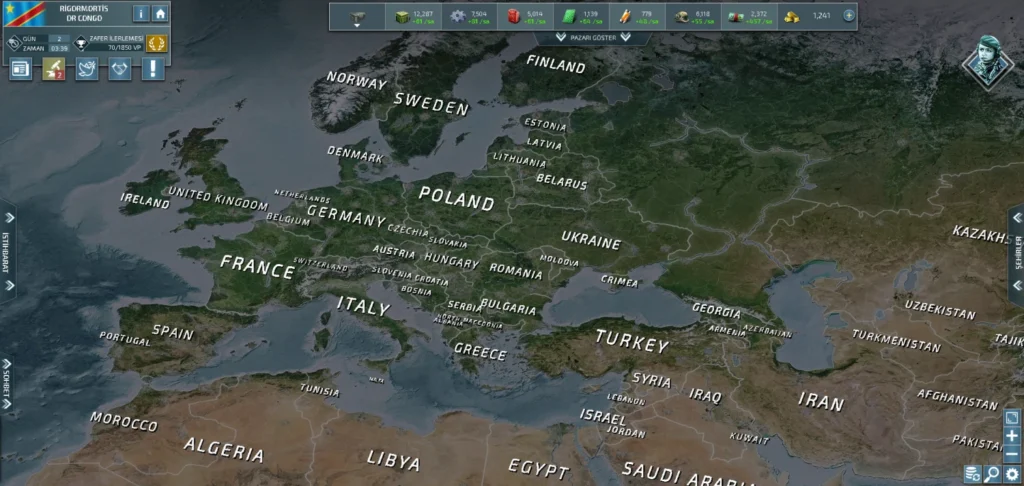The image size is (1024, 486).
Task: Click the golden laurel victory icon
Action: point(157,43)
